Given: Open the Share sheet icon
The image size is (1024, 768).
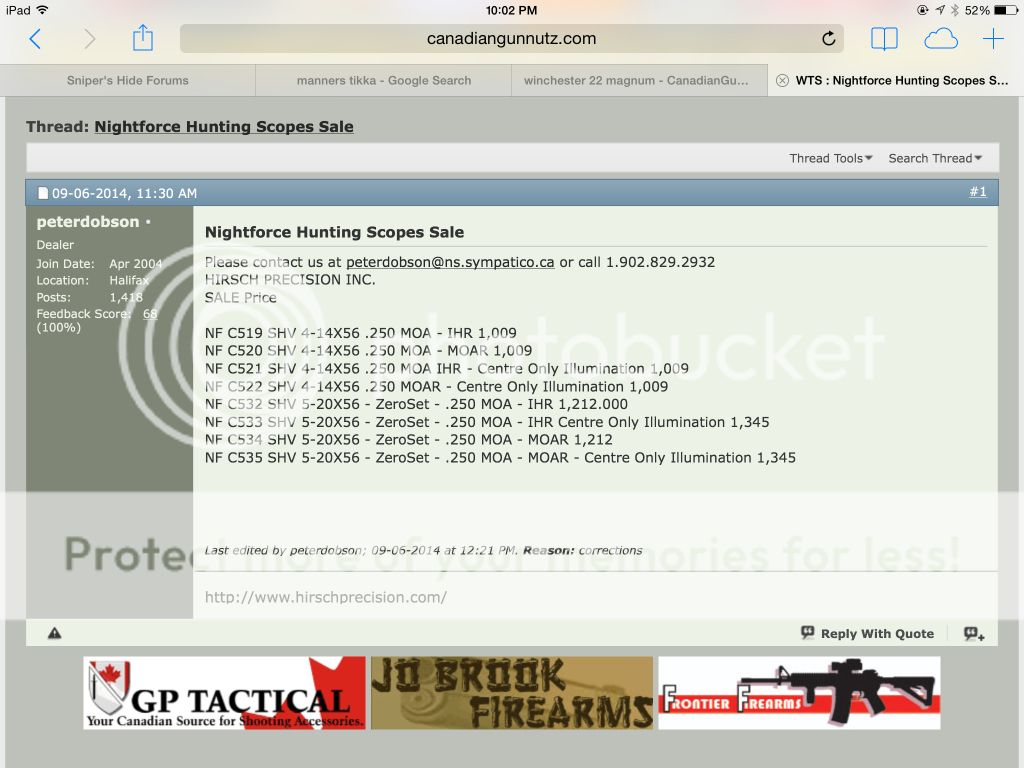Looking at the screenshot, I should pyautogui.click(x=143, y=38).
